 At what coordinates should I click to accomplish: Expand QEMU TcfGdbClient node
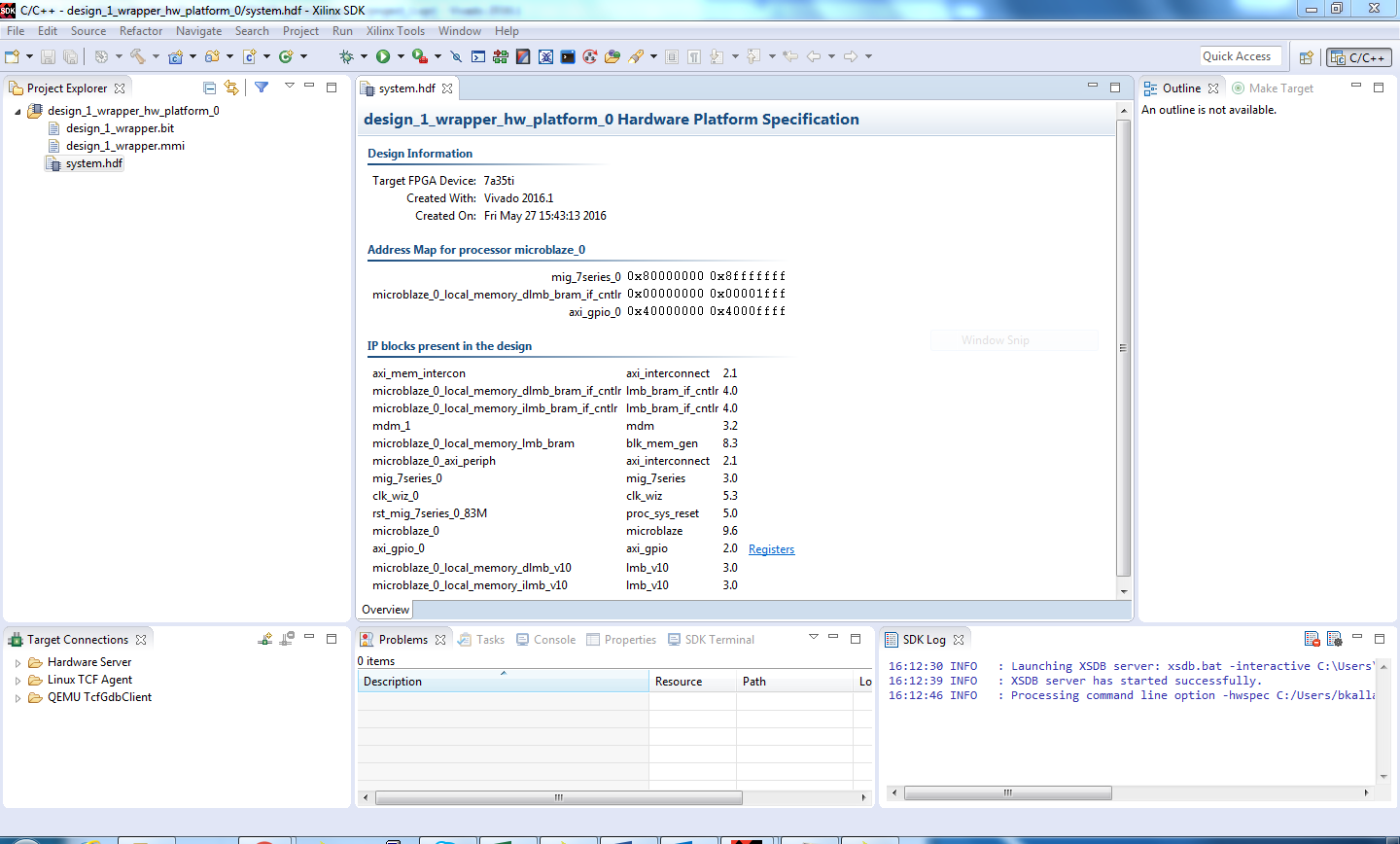click(17, 697)
